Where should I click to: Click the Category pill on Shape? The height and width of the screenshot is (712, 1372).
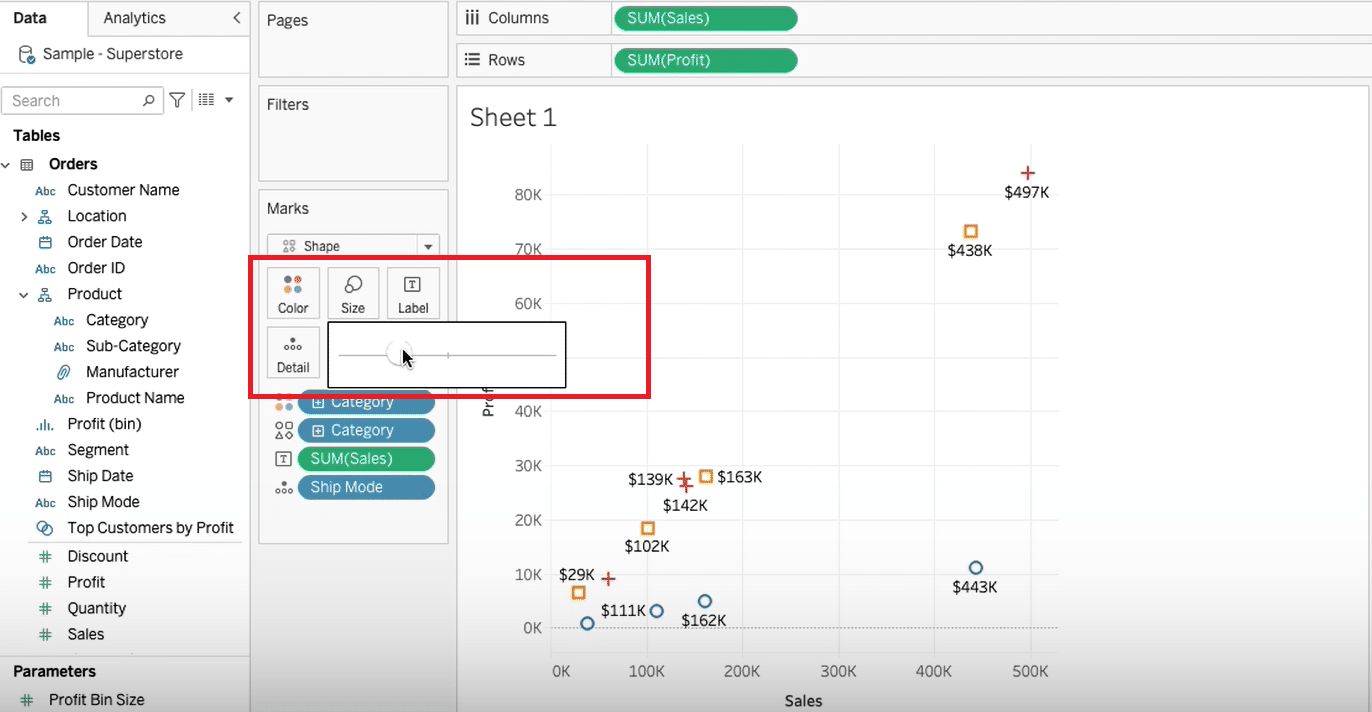[366, 430]
